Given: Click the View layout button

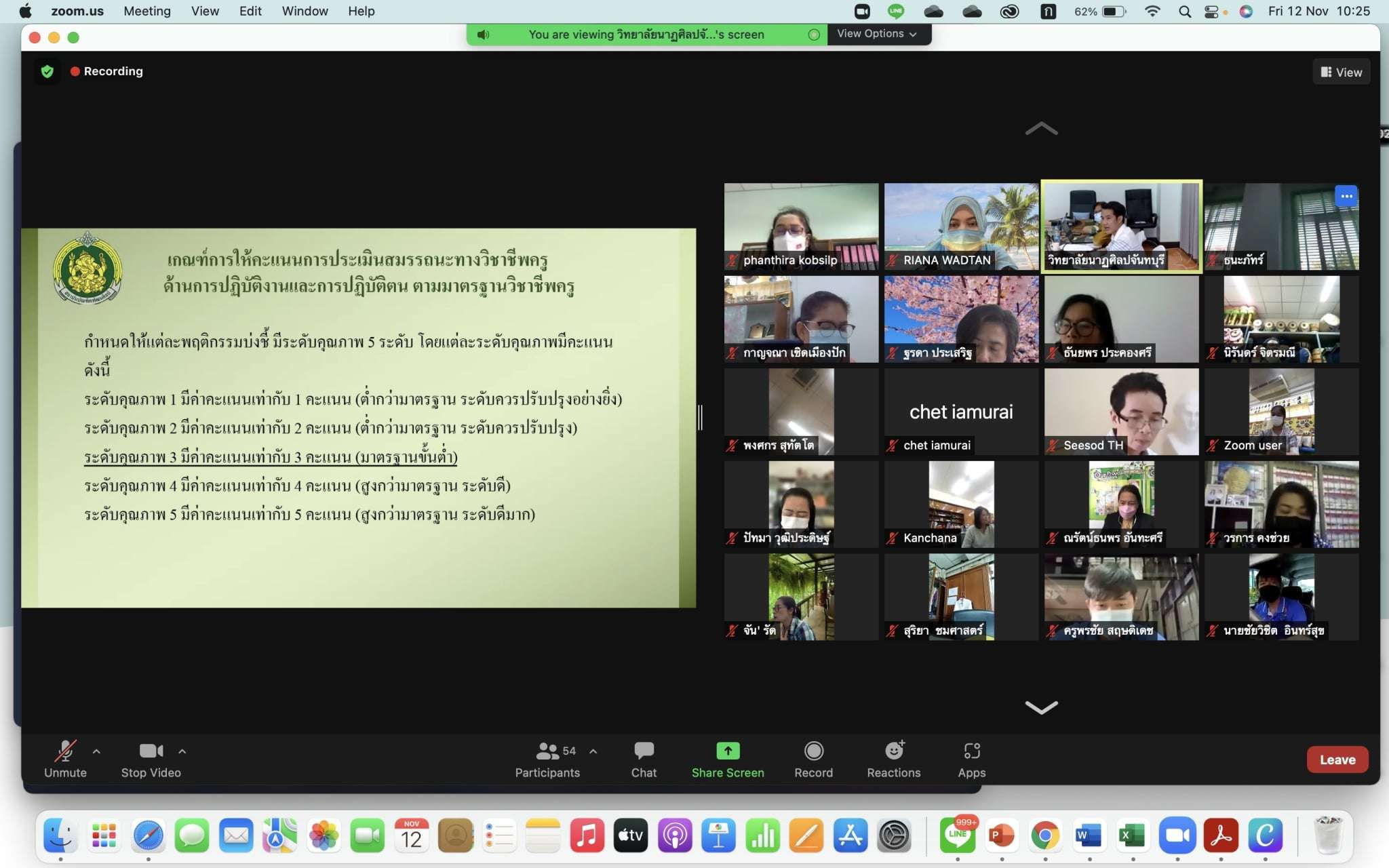Looking at the screenshot, I should coord(1341,72).
